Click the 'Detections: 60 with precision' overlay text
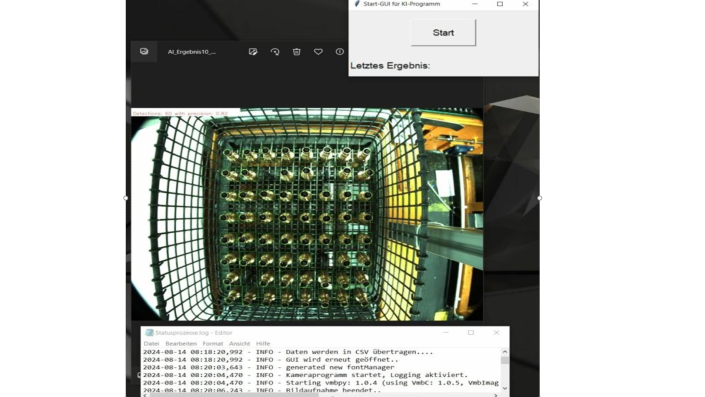This screenshot has width=705, height=397. [180, 113]
